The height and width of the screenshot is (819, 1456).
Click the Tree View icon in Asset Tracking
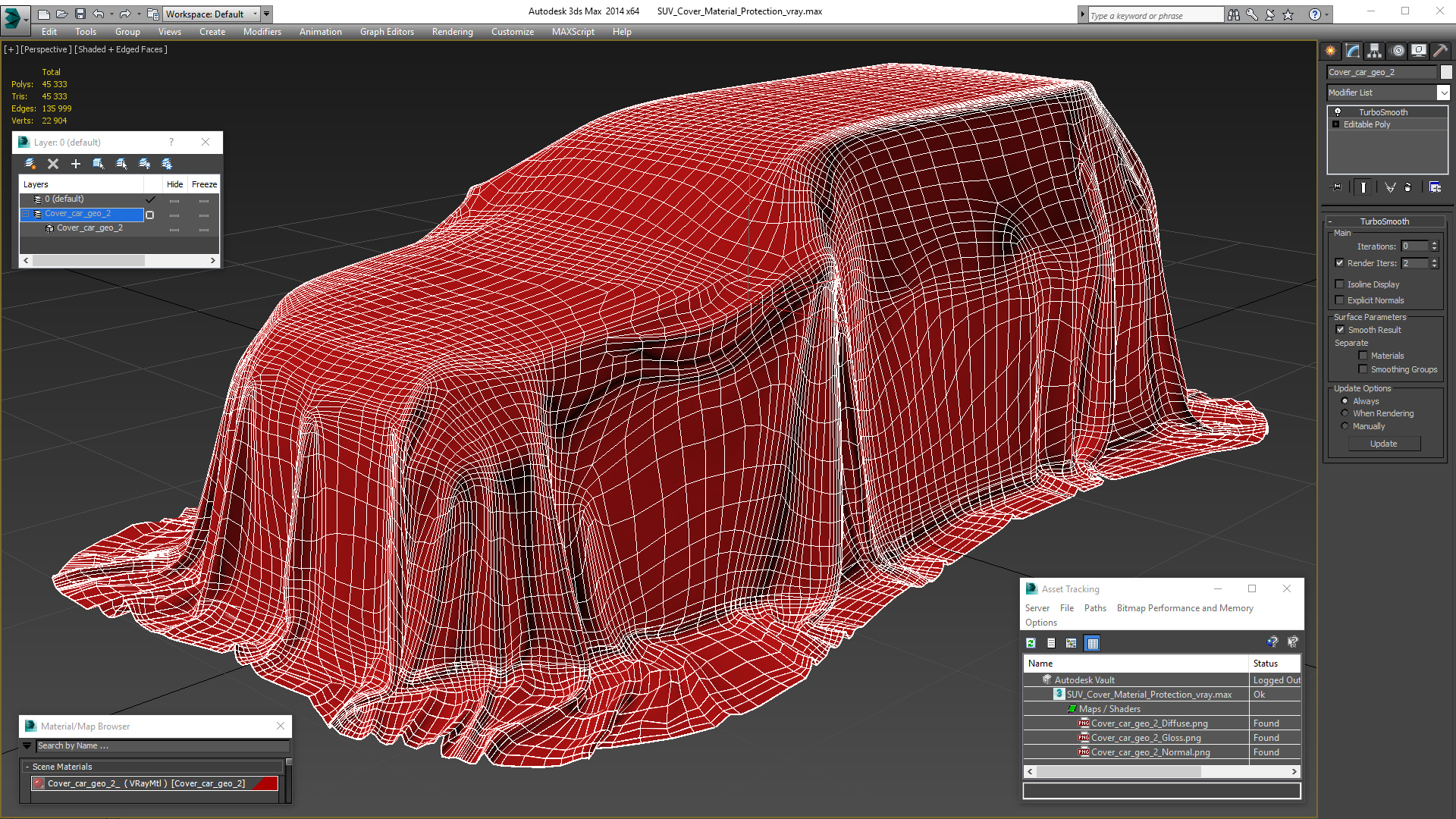(1071, 643)
